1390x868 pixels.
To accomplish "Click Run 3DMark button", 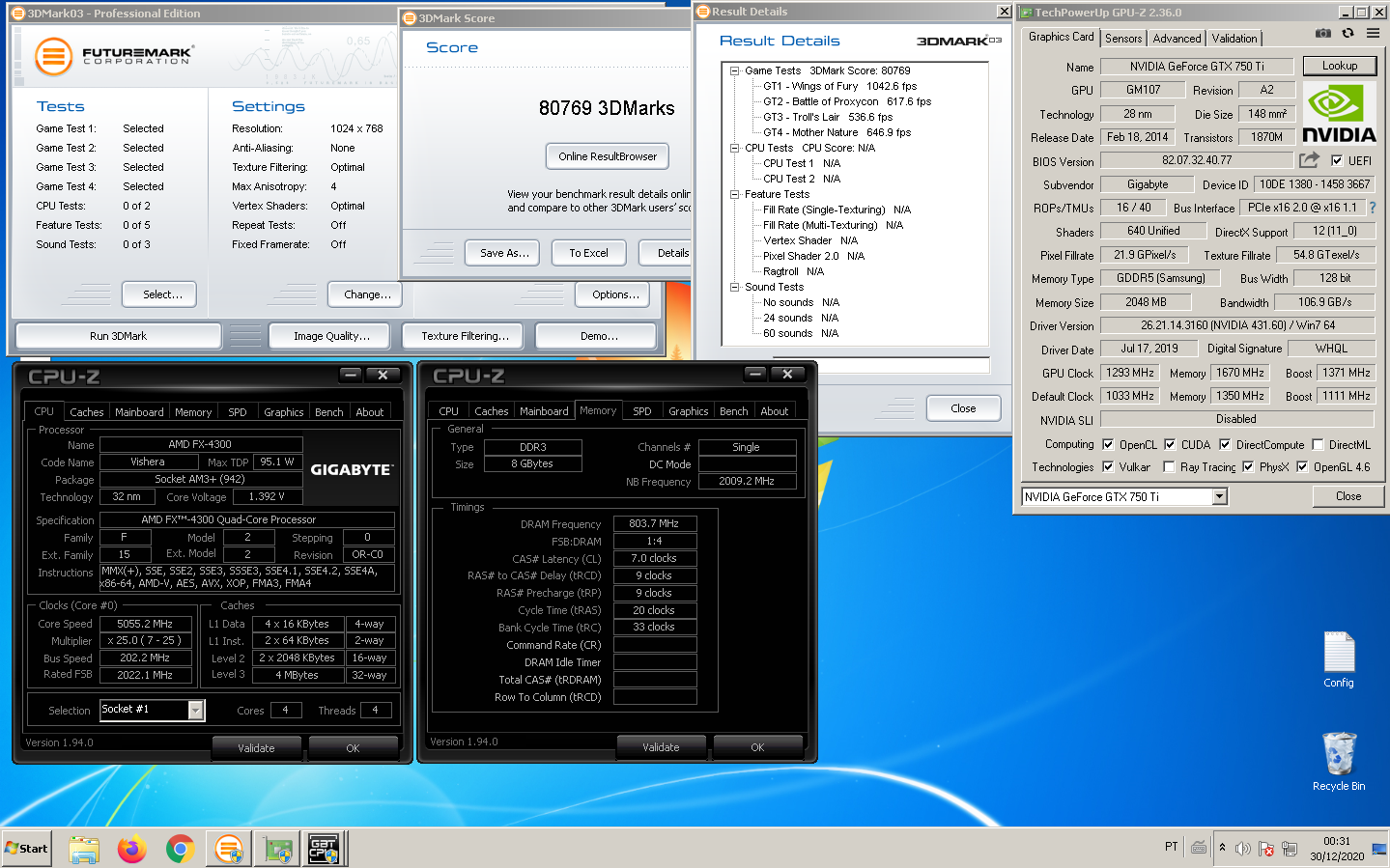I will [x=118, y=336].
